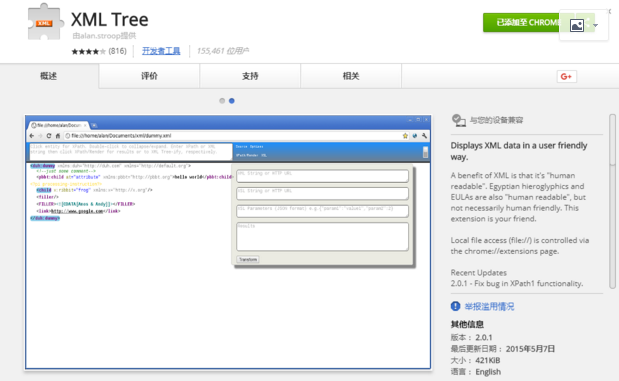Open the 支持 support tab
619x381 pixels.
coord(250,76)
